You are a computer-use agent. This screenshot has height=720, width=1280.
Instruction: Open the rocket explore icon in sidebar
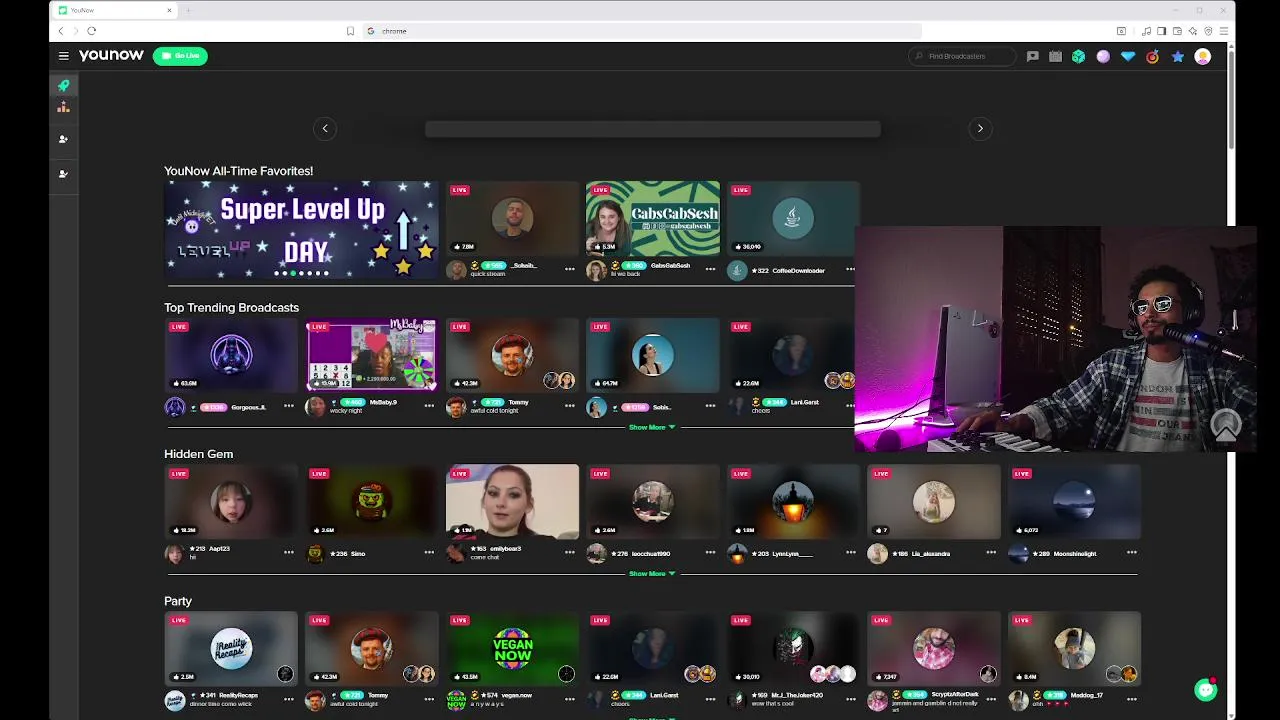click(x=63, y=85)
